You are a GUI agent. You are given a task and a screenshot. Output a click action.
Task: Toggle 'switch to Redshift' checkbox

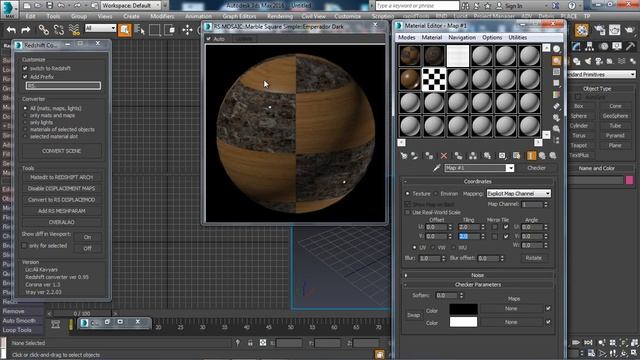pyautogui.click(x=25, y=68)
